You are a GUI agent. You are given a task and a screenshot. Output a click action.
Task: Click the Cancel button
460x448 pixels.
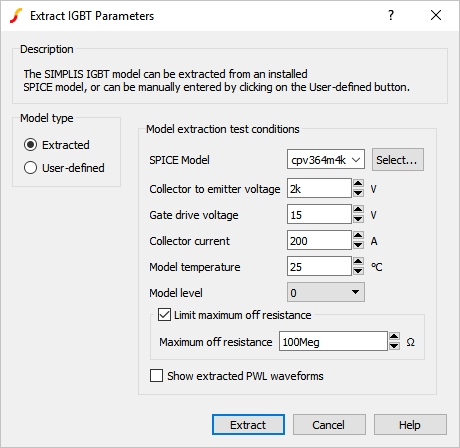329,425
